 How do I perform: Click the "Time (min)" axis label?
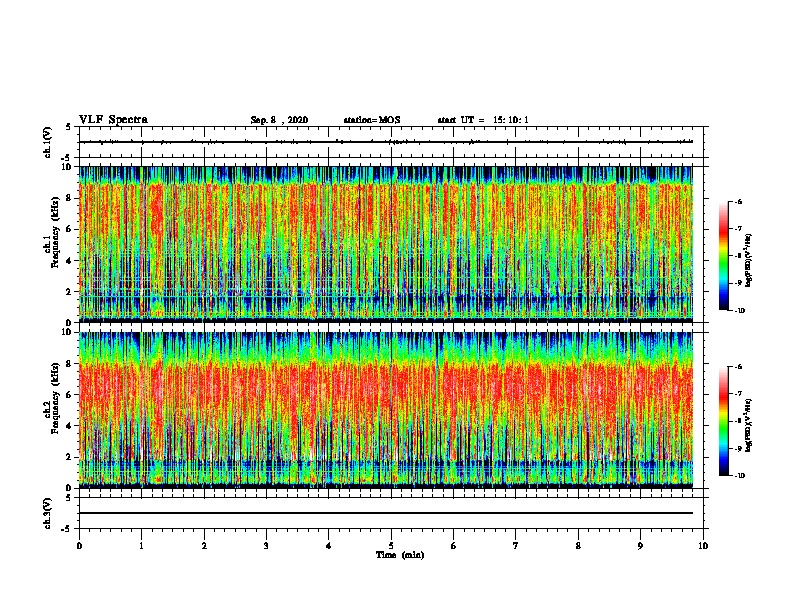click(400, 555)
